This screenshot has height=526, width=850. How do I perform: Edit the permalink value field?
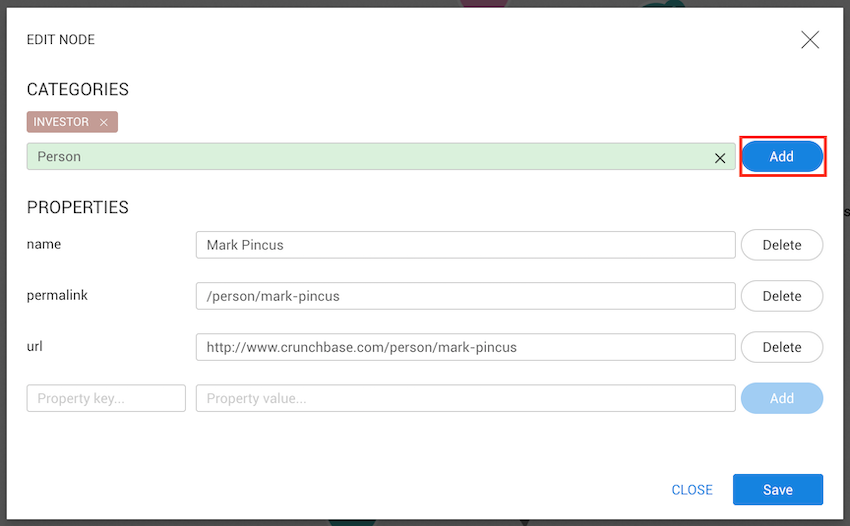(465, 296)
